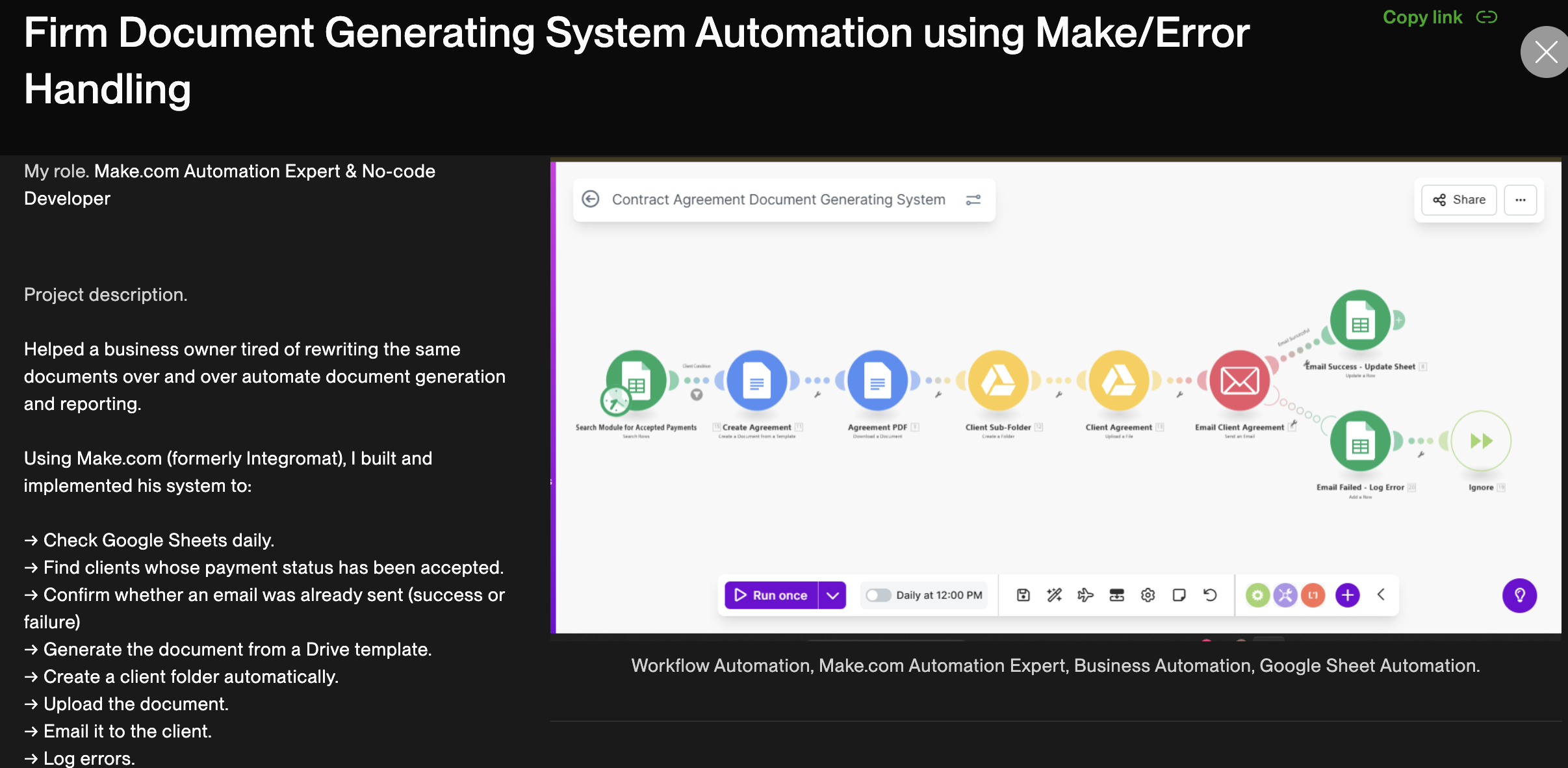
Task: Open the Email Client Agreement email module
Action: click(x=1240, y=380)
